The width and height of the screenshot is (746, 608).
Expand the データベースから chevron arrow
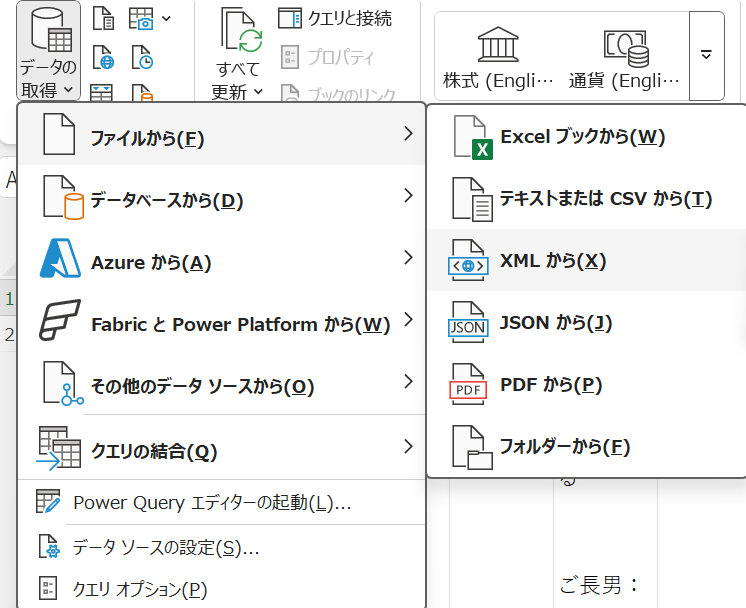pos(408,196)
